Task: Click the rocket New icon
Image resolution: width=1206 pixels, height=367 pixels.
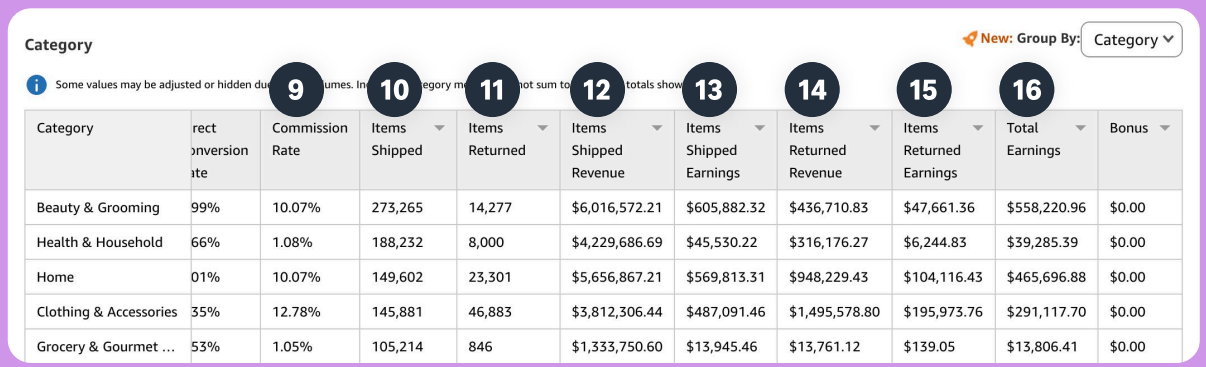Action: 969,39
